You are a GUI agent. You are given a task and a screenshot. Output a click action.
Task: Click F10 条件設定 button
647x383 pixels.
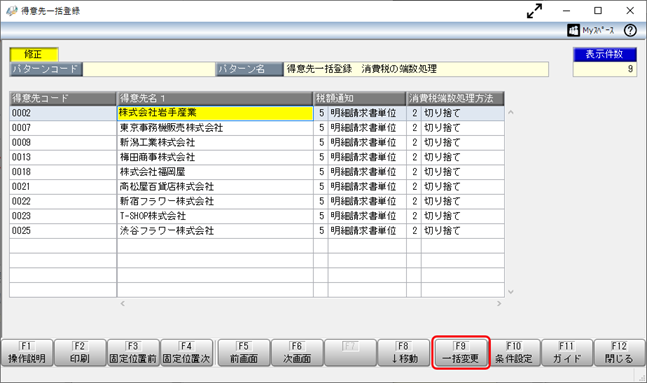pyautogui.click(x=514, y=353)
